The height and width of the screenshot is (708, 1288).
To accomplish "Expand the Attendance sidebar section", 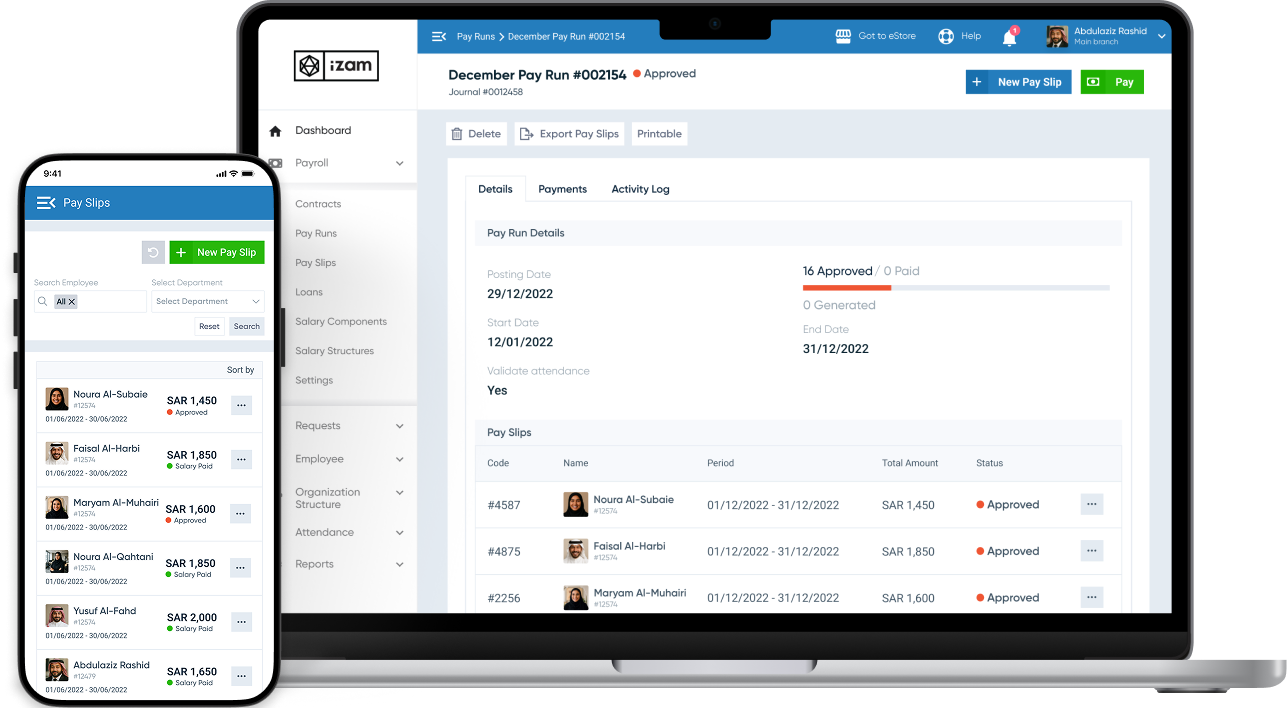I will tap(399, 533).
